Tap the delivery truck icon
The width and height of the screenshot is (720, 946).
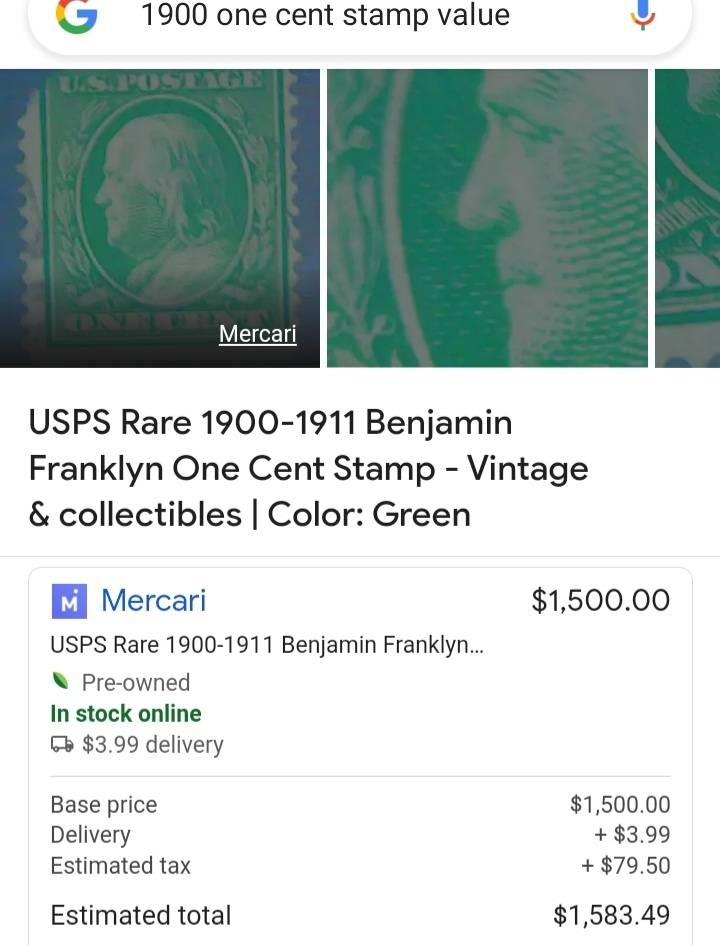pos(62,745)
